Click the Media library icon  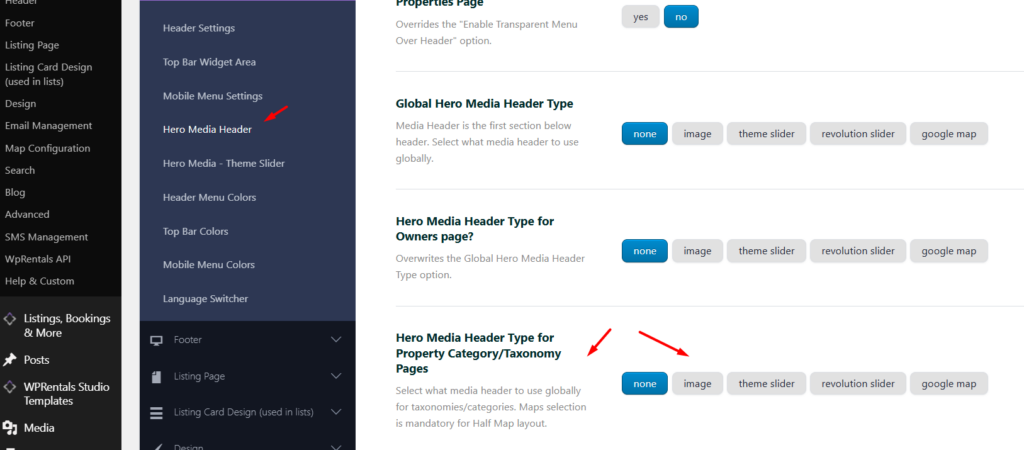pyautogui.click(x=10, y=428)
